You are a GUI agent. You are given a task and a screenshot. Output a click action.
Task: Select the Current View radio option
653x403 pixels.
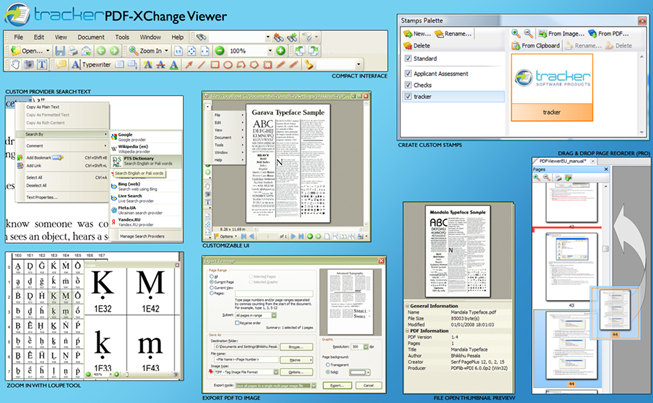pos(212,288)
